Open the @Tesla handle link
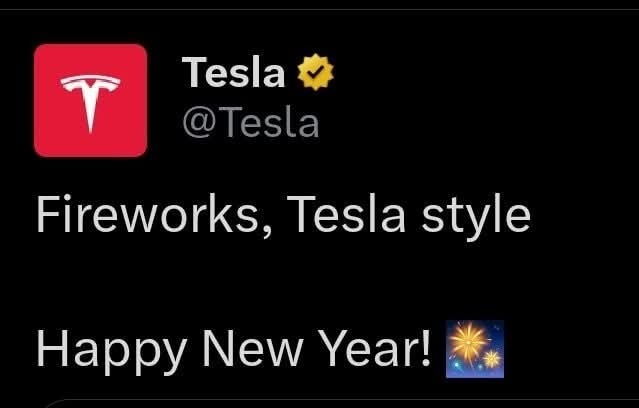Viewport: 639px width, 408px height. click(250, 123)
